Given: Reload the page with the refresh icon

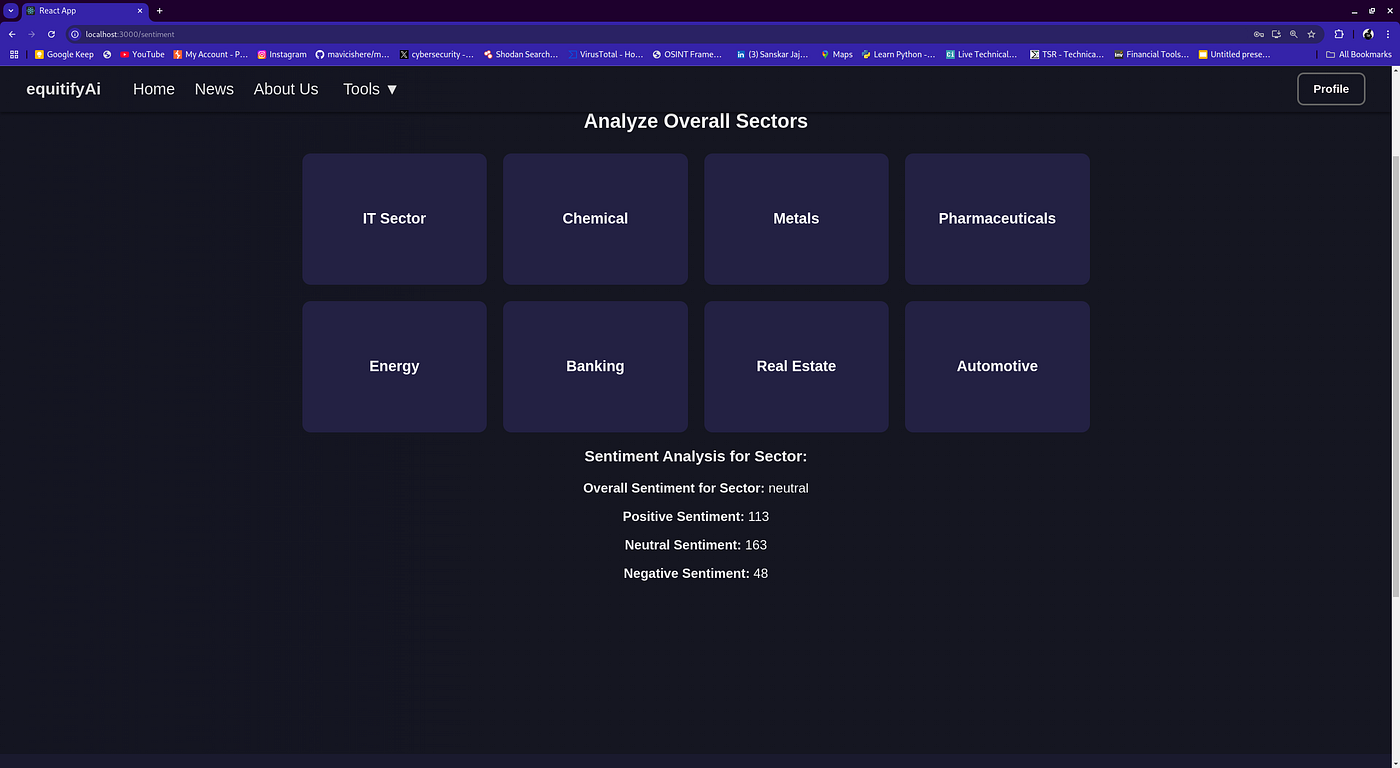Looking at the screenshot, I should [x=51, y=34].
